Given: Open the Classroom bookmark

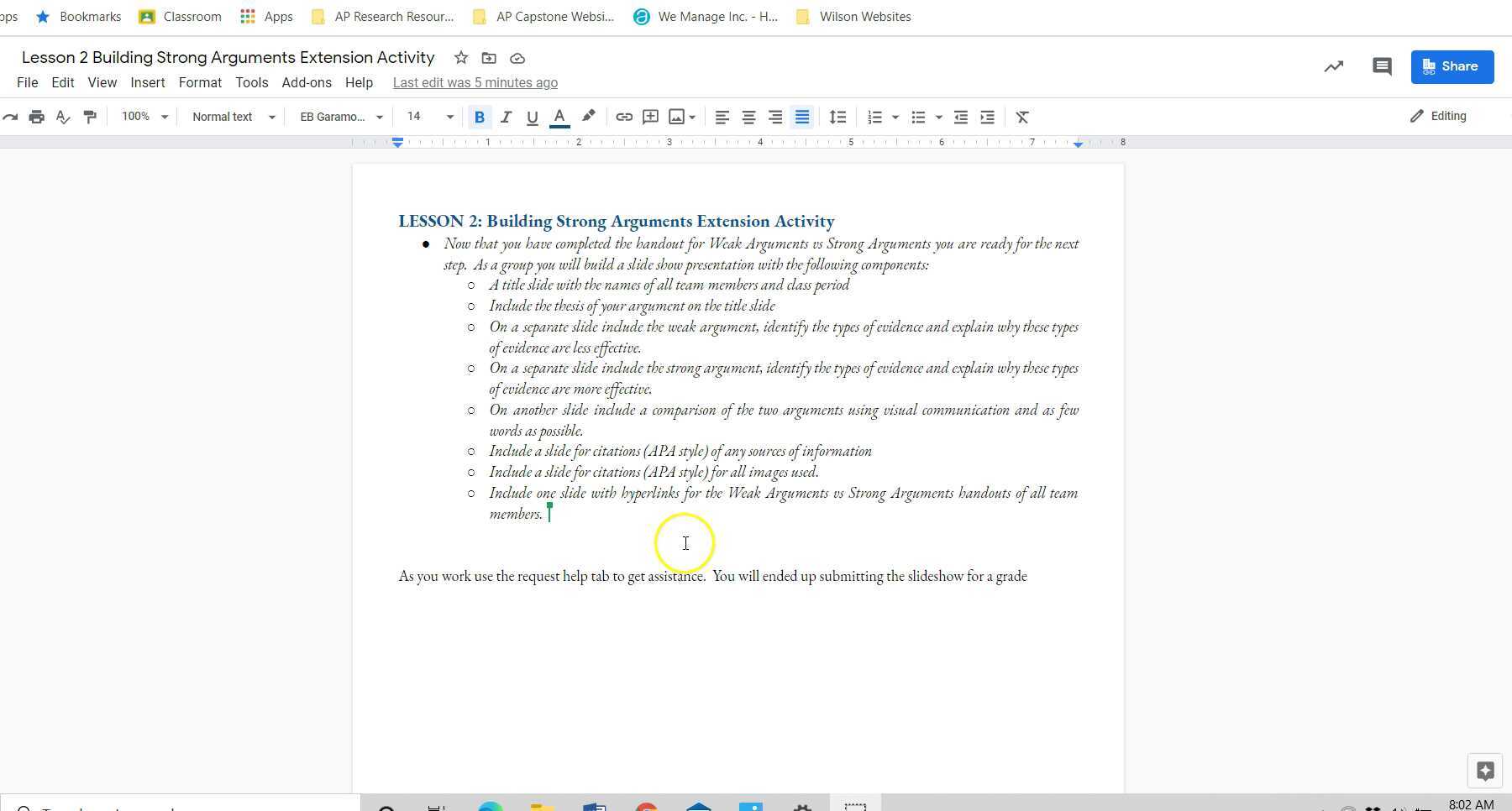Looking at the screenshot, I should pos(180,16).
